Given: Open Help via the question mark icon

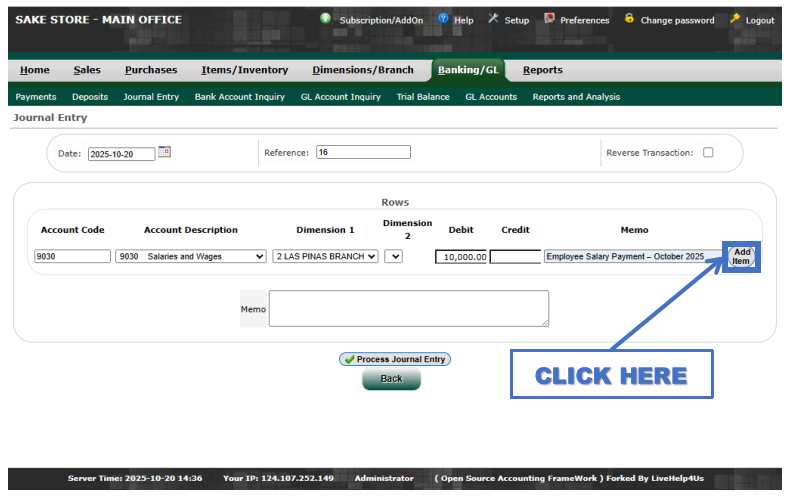Looking at the screenshot, I should pos(443,19).
